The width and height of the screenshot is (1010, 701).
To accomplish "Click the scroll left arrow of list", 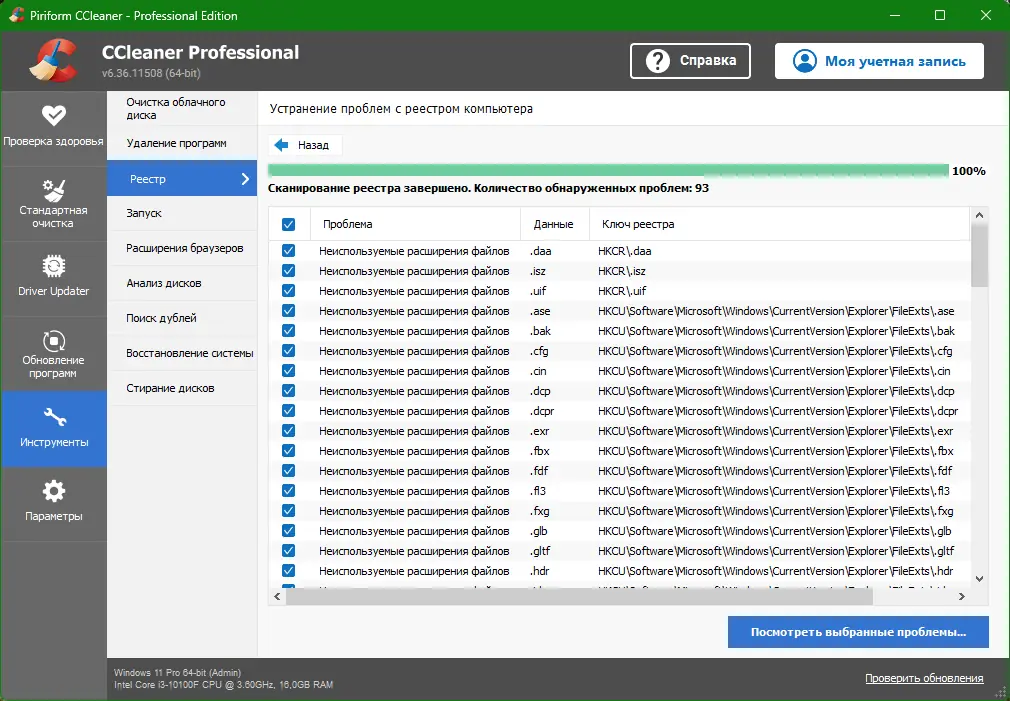I will click(278, 597).
